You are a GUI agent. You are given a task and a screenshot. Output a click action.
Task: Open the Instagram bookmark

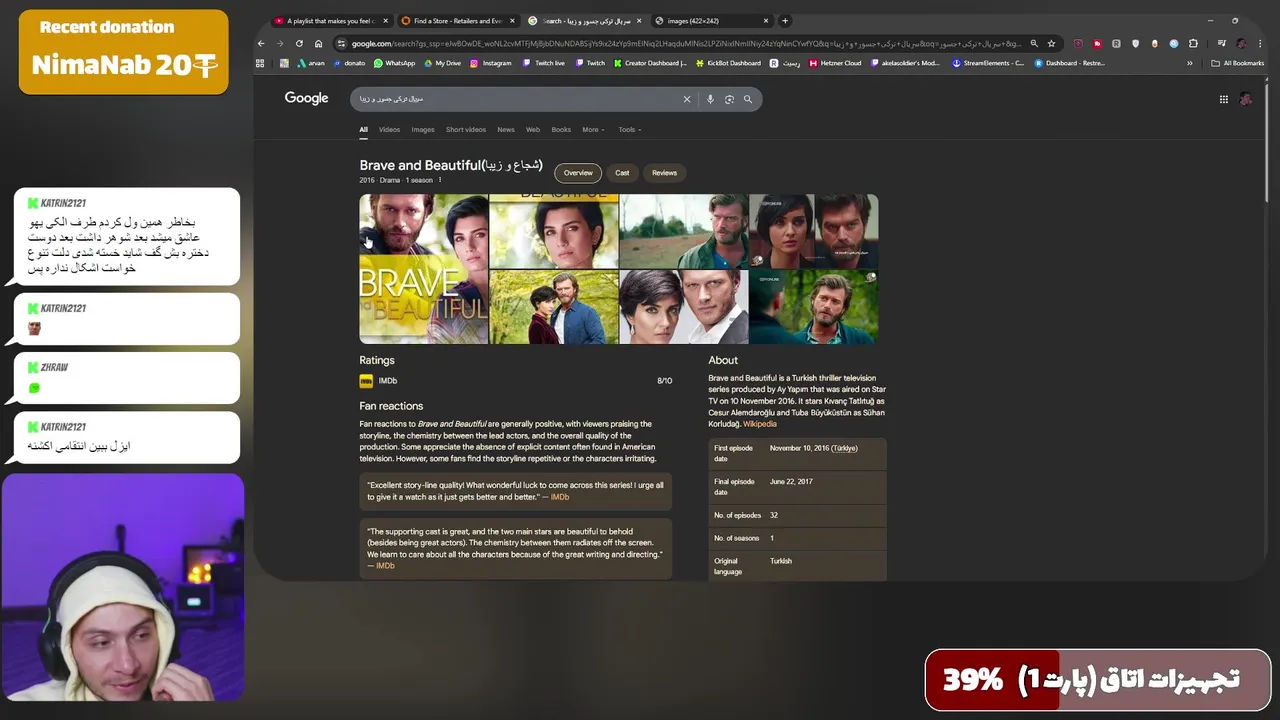(491, 63)
